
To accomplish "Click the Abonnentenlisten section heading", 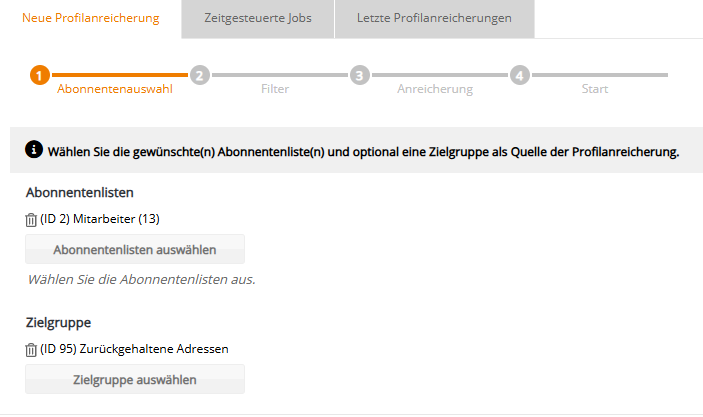I will 79,193.
